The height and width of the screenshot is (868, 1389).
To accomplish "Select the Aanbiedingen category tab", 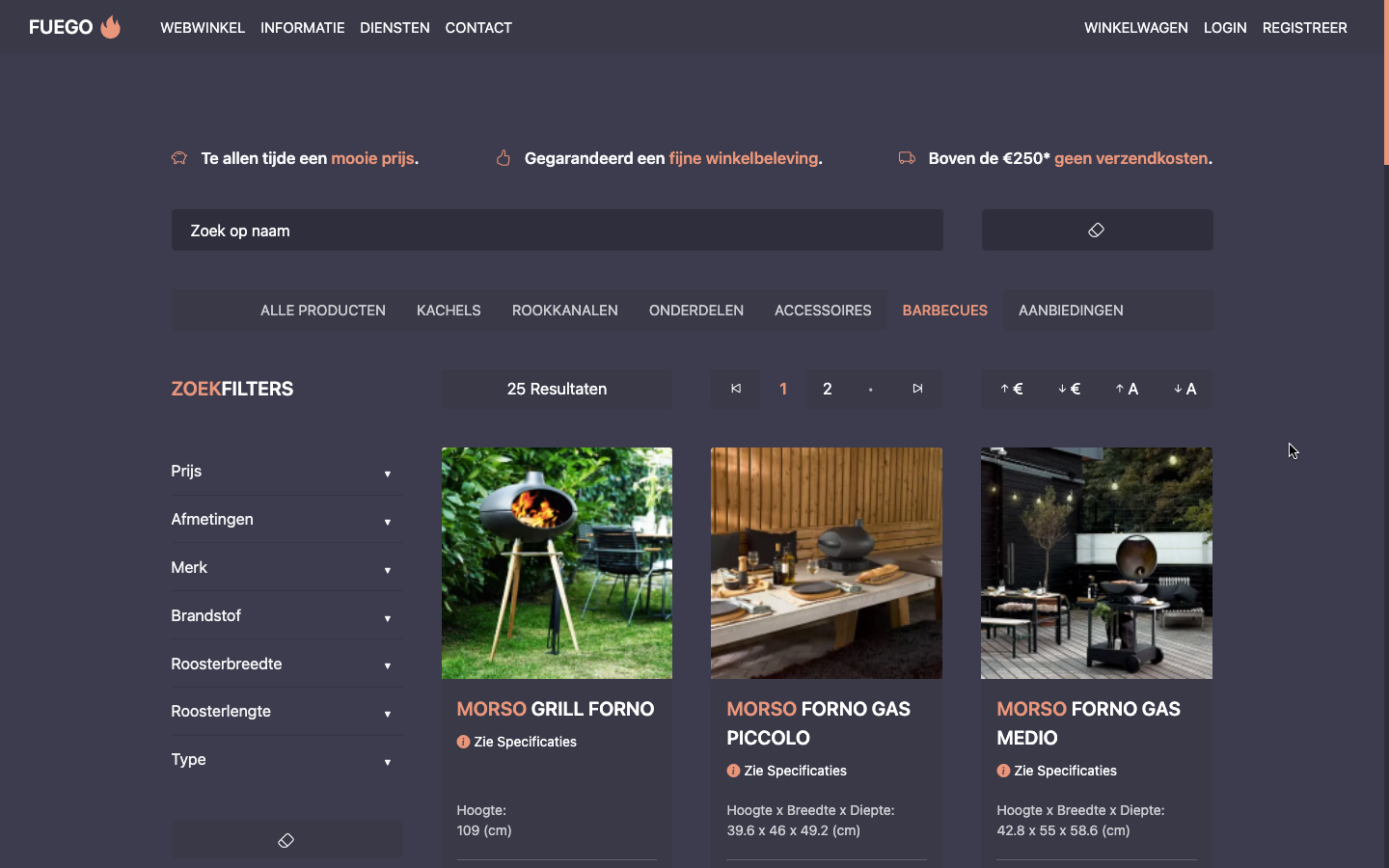I will [x=1071, y=311].
